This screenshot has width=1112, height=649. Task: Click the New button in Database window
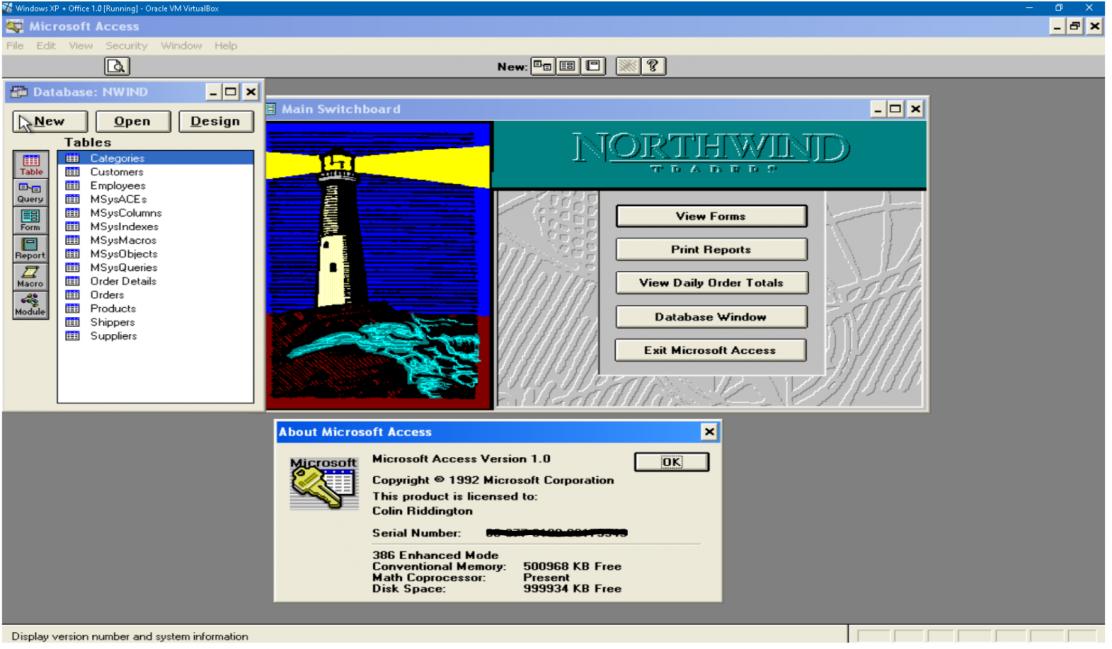tap(50, 121)
